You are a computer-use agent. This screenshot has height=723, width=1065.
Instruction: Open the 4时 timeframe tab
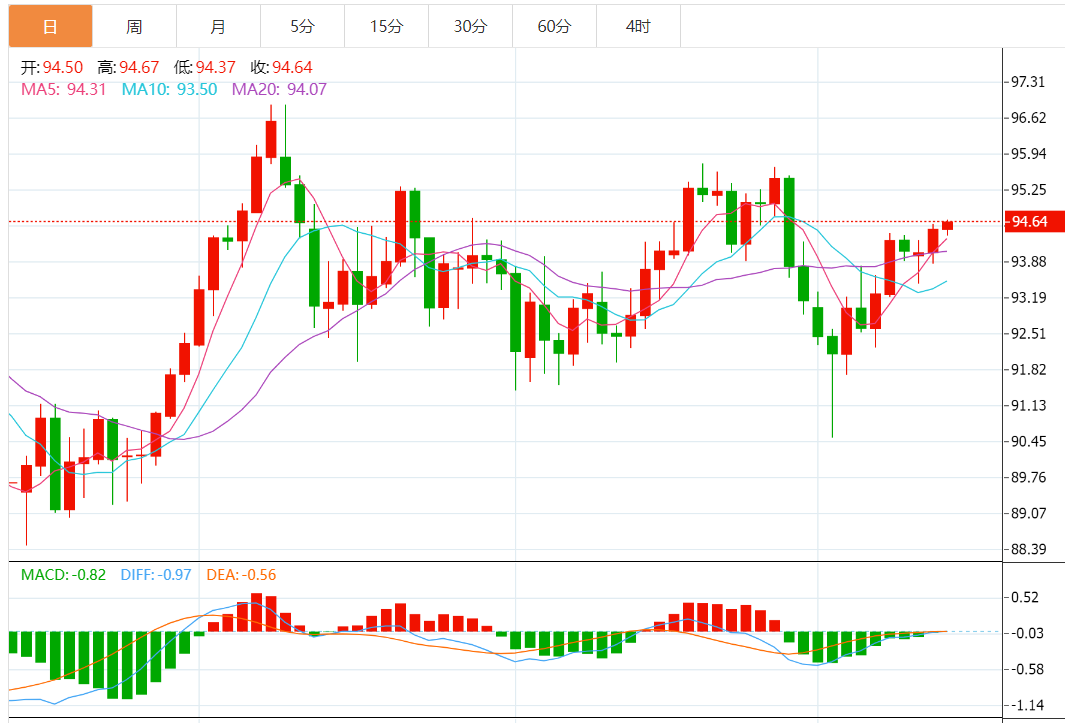point(638,27)
